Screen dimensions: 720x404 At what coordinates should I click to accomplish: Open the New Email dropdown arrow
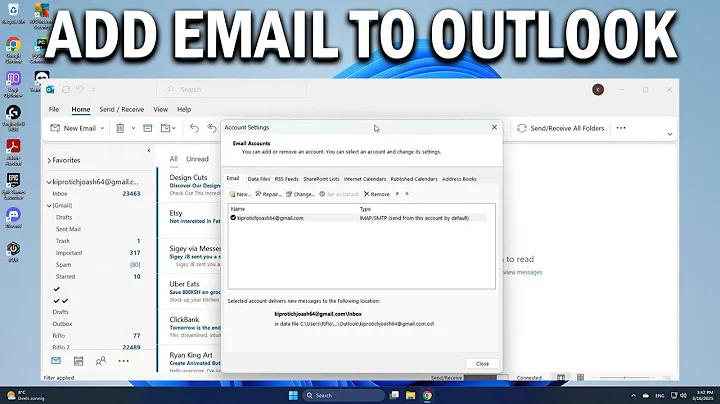coord(102,129)
